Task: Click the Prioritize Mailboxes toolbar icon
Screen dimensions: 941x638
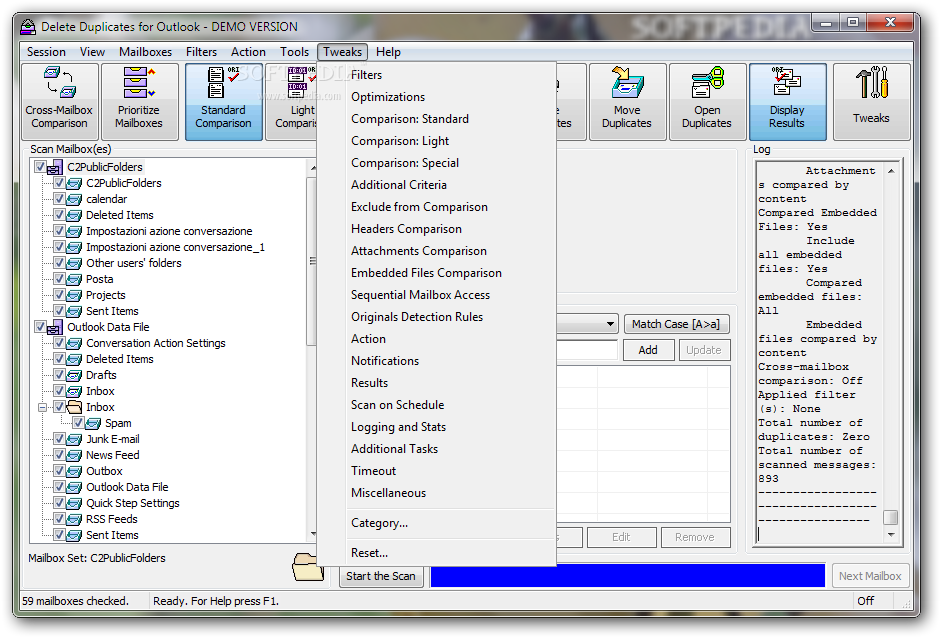Action: pyautogui.click(x=139, y=102)
